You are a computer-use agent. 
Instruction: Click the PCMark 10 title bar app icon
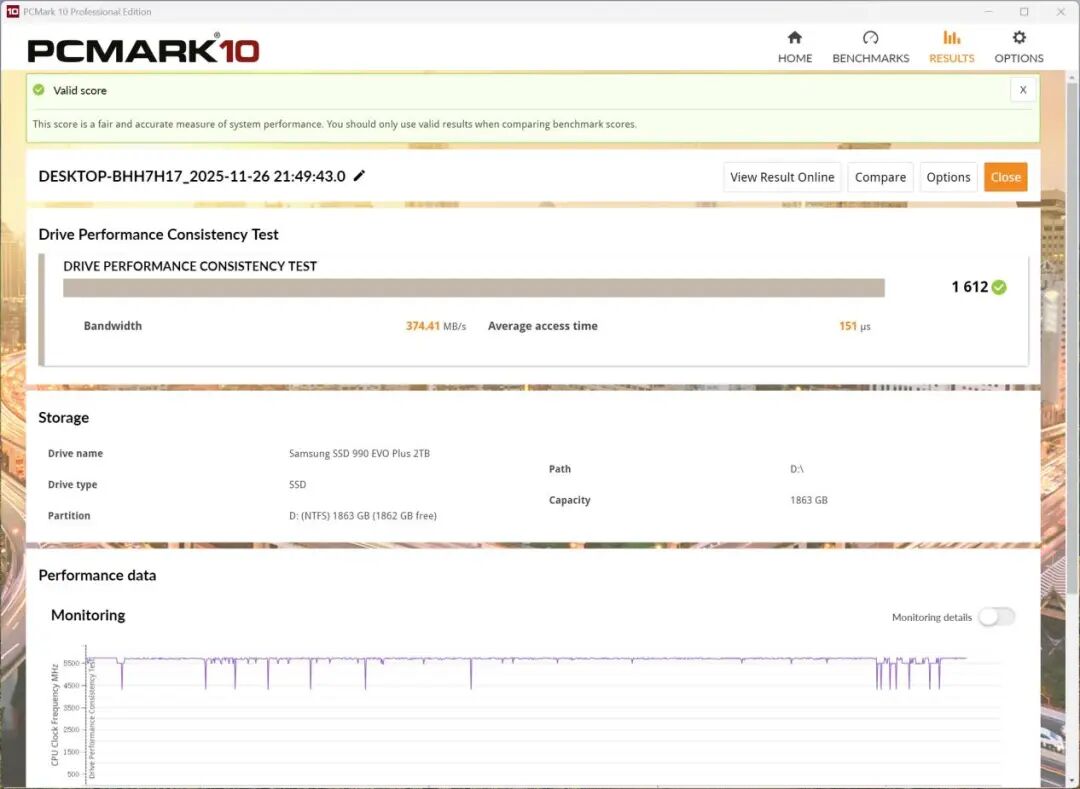coord(12,12)
